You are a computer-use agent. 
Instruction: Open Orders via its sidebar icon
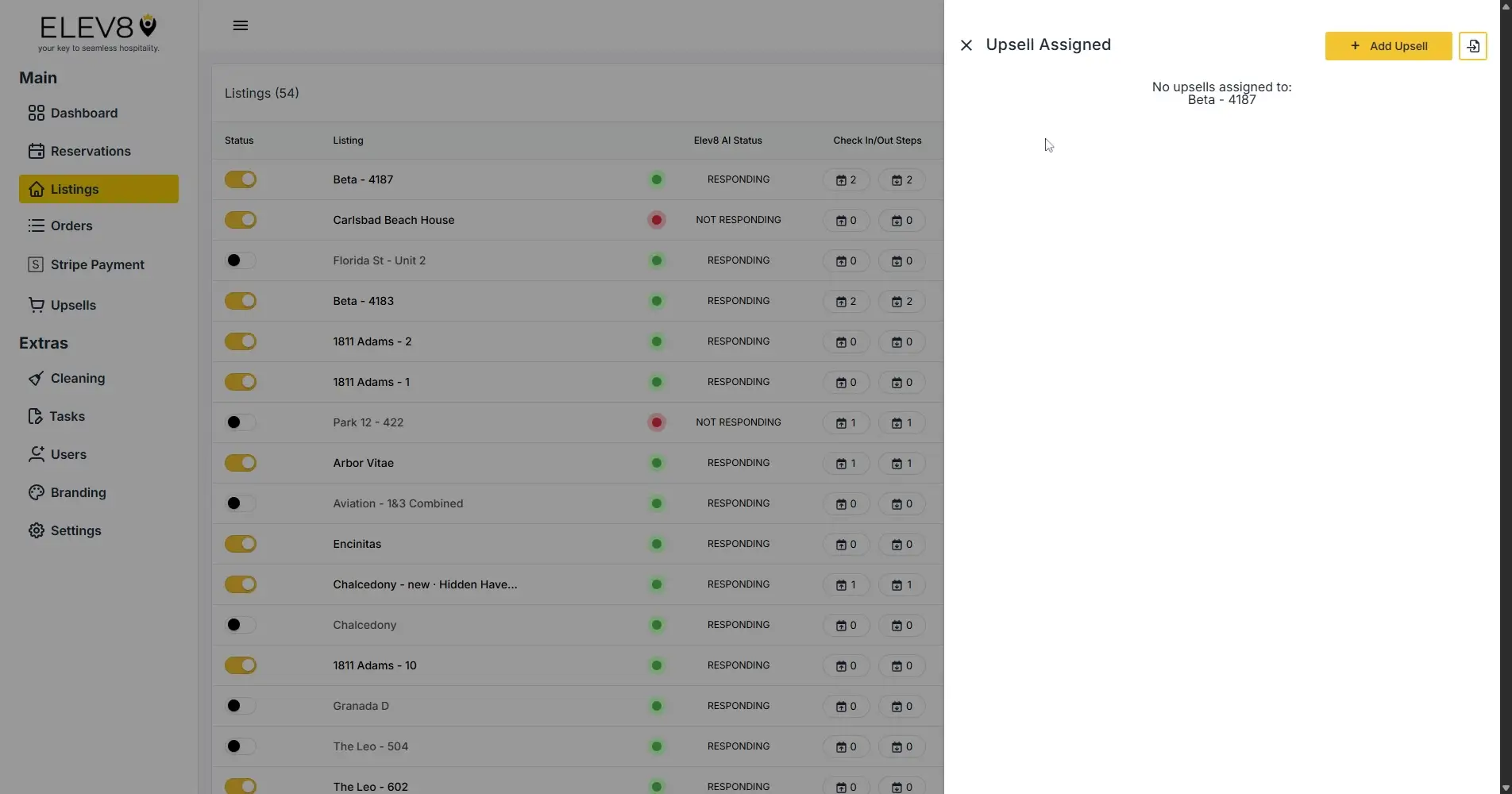[x=37, y=225]
